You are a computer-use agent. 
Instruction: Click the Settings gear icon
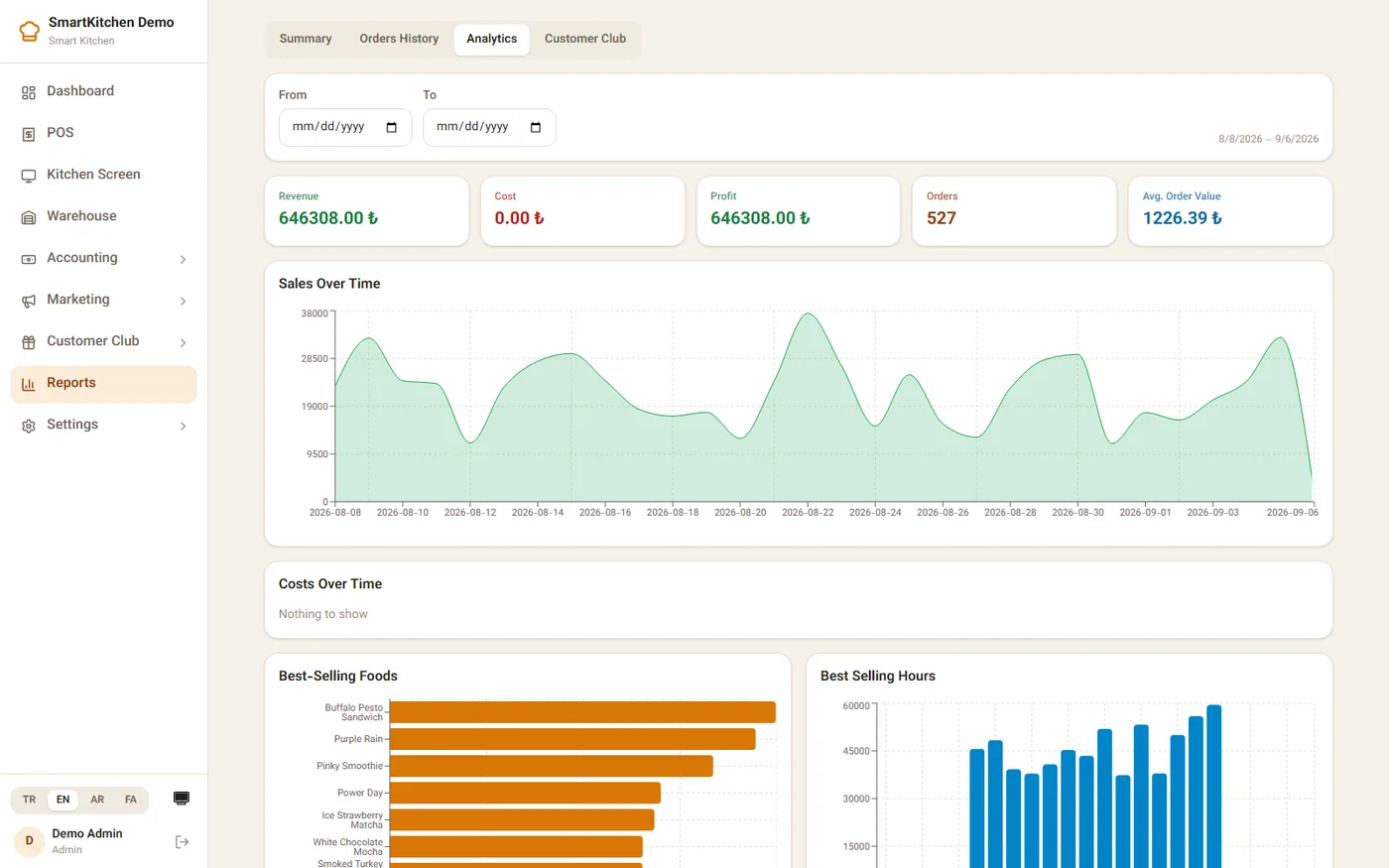(x=29, y=426)
